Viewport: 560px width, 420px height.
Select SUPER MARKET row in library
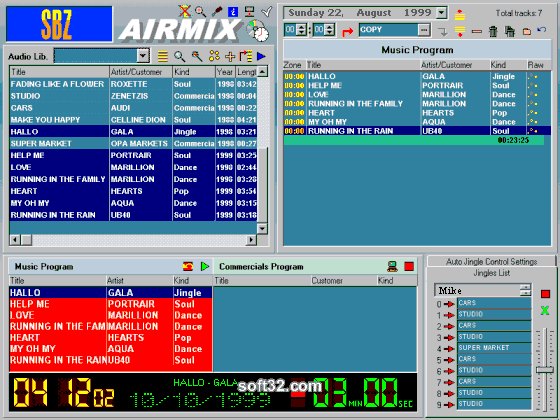(133, 144)
